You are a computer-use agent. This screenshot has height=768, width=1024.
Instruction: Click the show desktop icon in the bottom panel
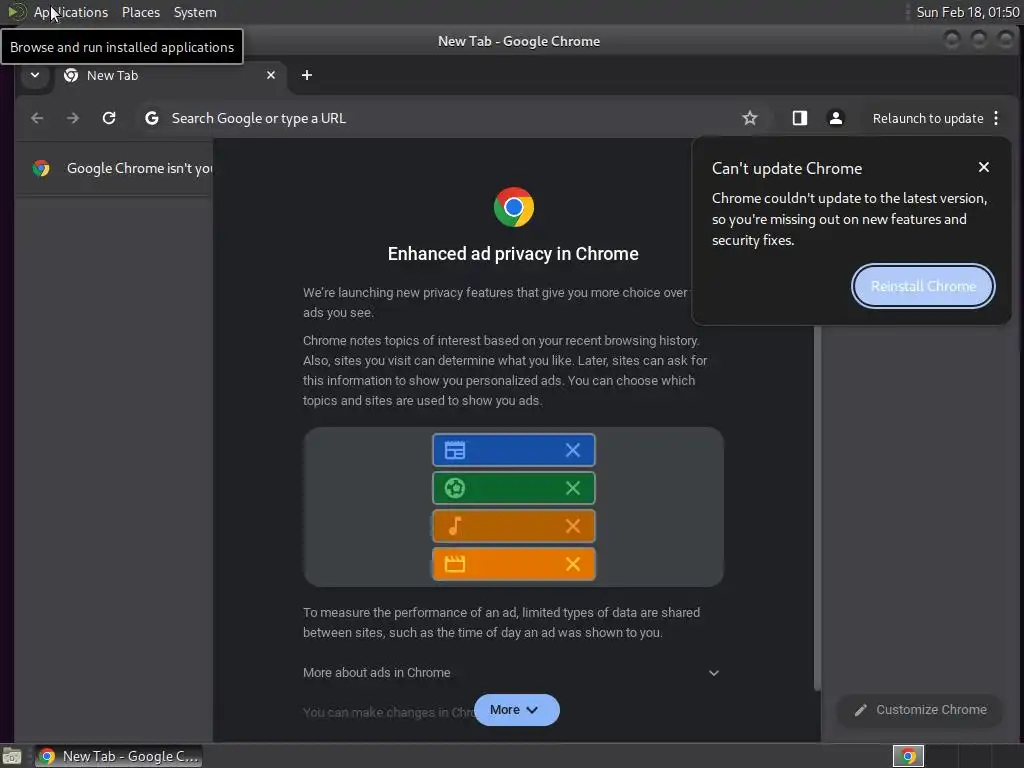click(12, 756)
